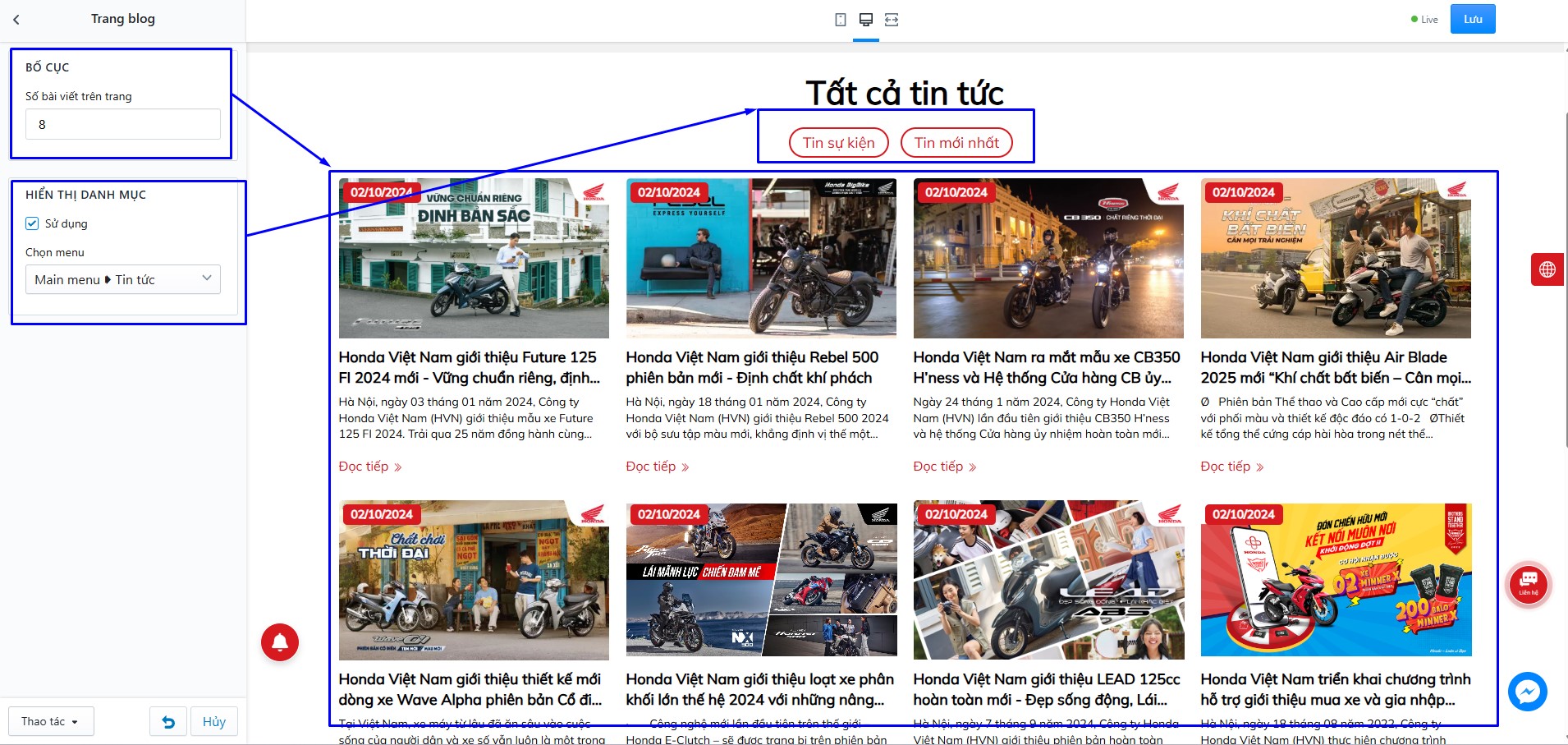Open the Main menu Tin tức dropdown

click(x=123, y=279)
